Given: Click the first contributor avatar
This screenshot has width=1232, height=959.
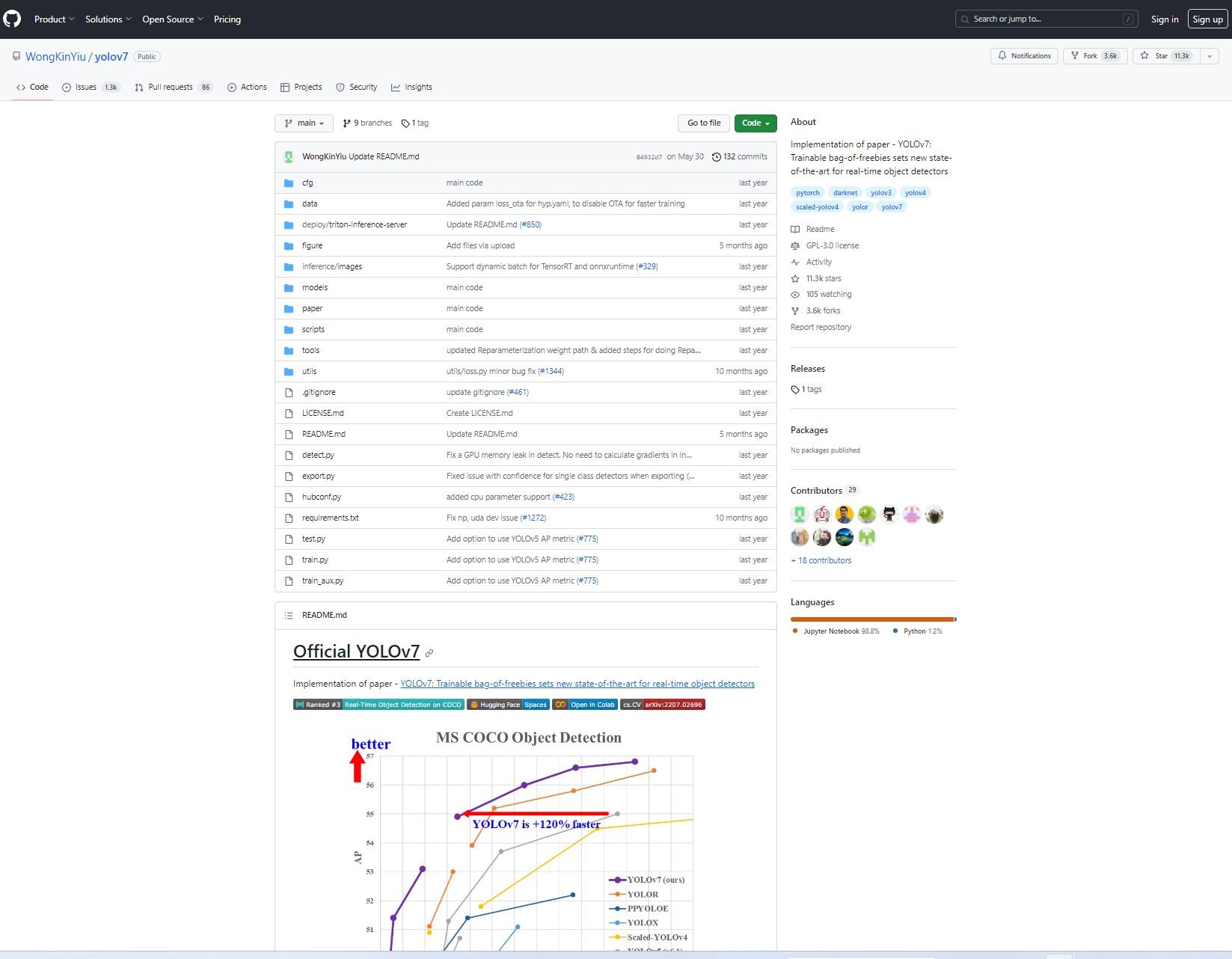Looking at the screenshot, I should tap(800, 515).
